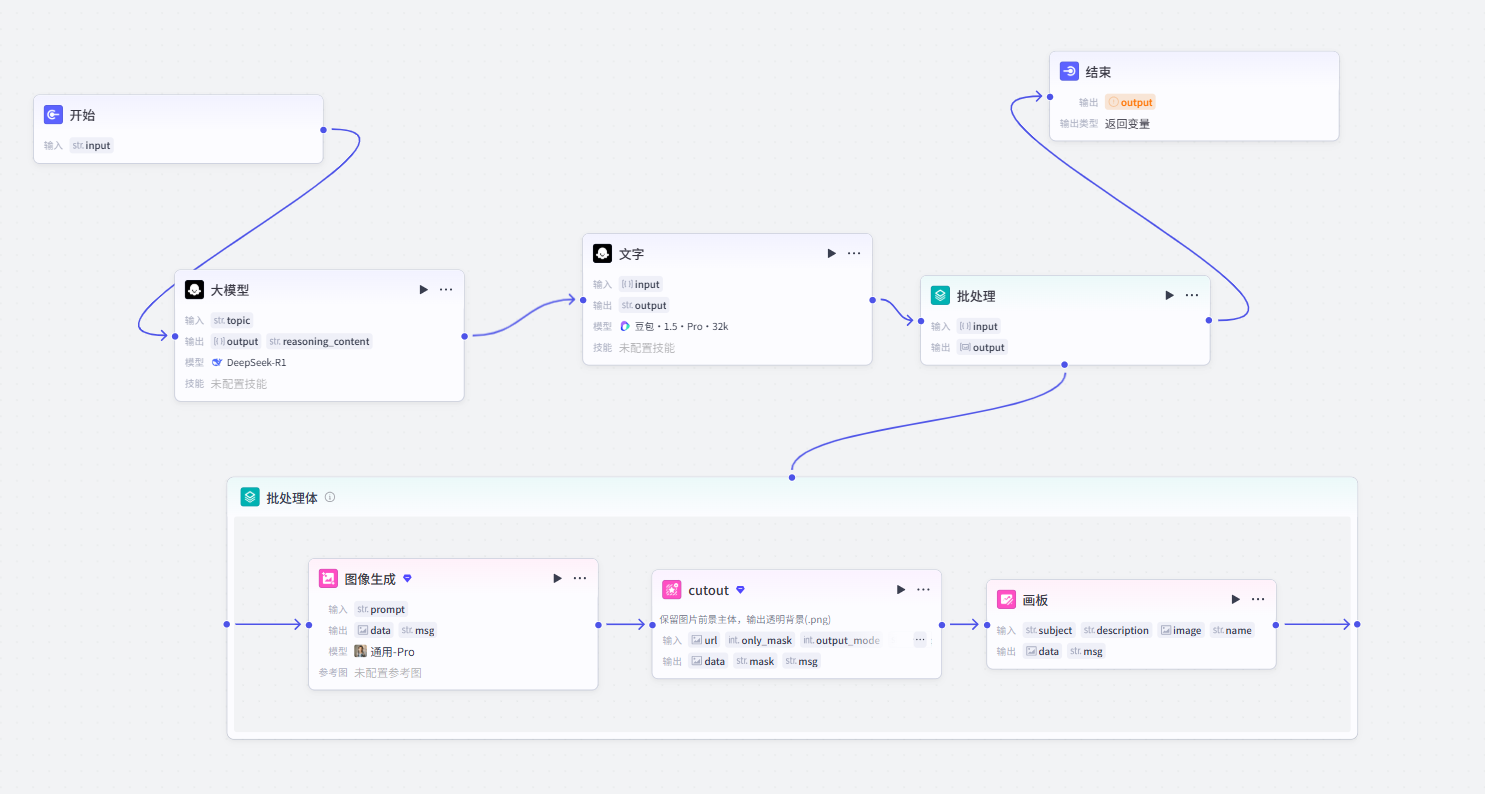Expand hidden cutout input parameters

pos(920,640)
